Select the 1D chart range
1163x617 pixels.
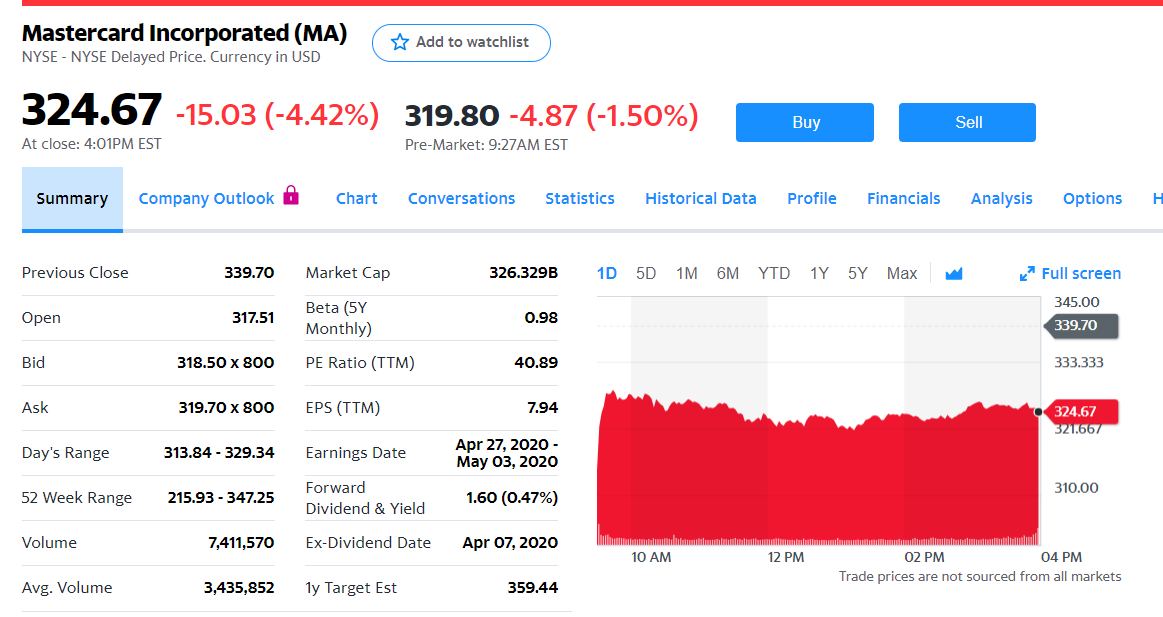click(x=606, y=273)
